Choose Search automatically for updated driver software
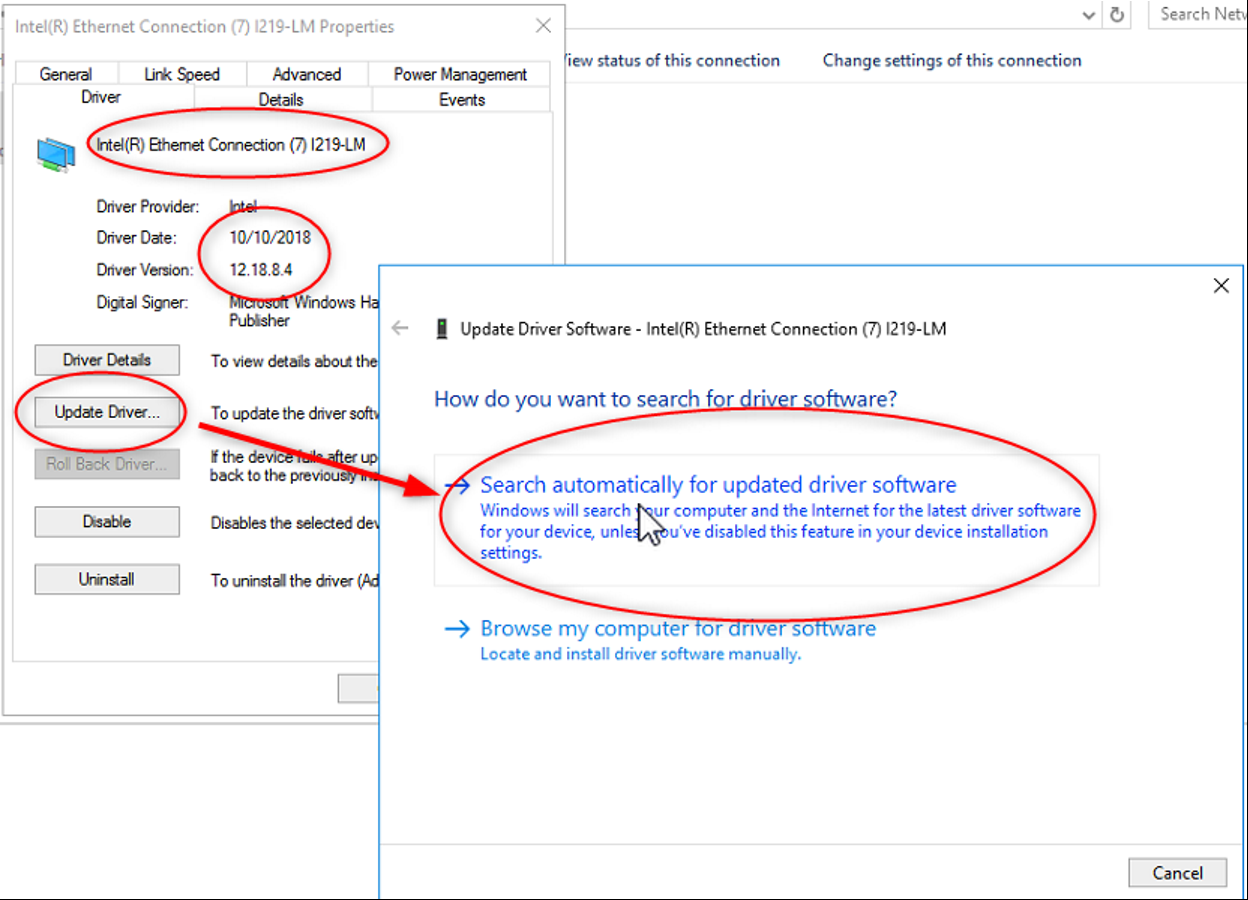Image resolution: width=1248 pixels, height=900 pixels. tap(718, 486)
